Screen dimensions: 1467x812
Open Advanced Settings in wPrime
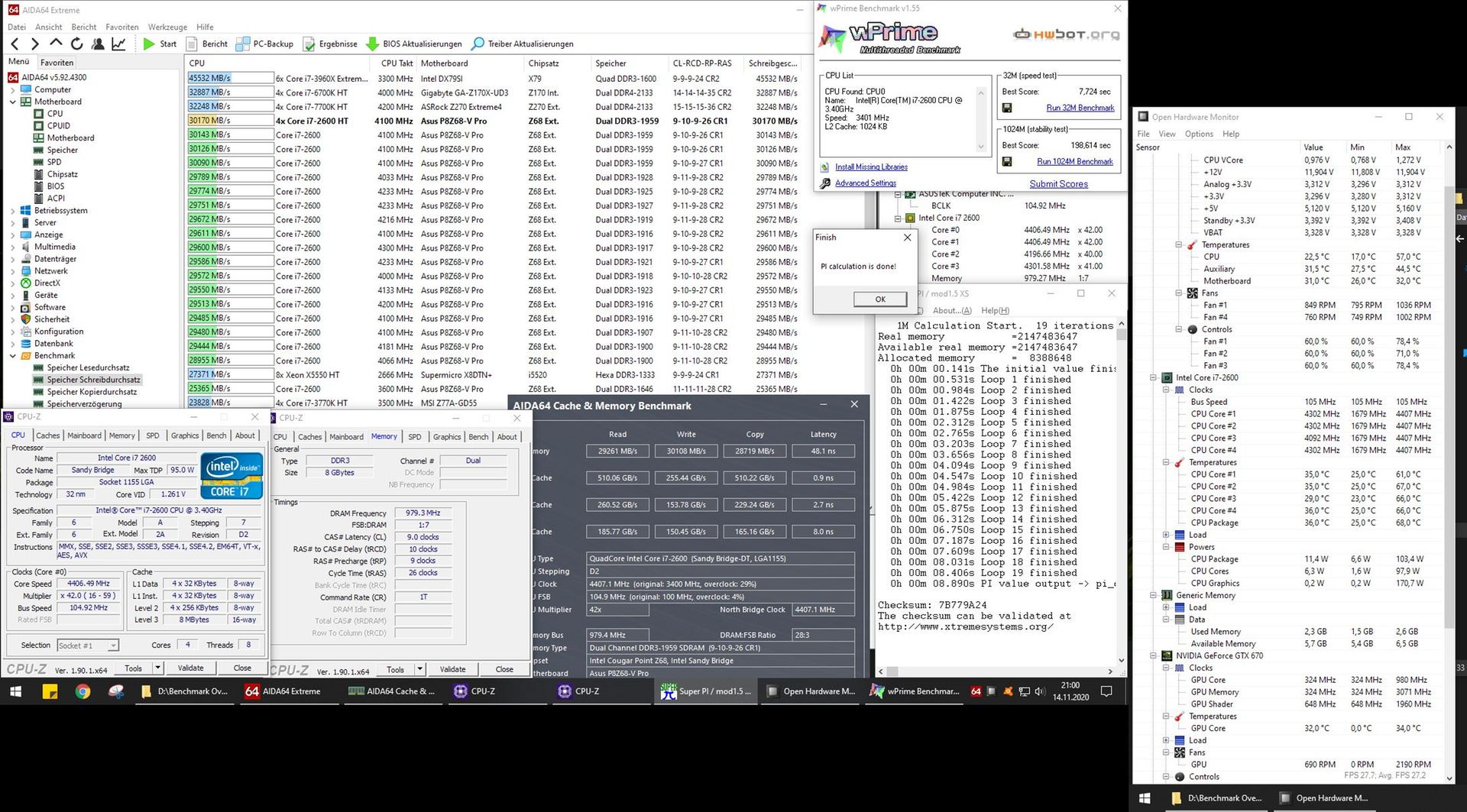point(865,183)
